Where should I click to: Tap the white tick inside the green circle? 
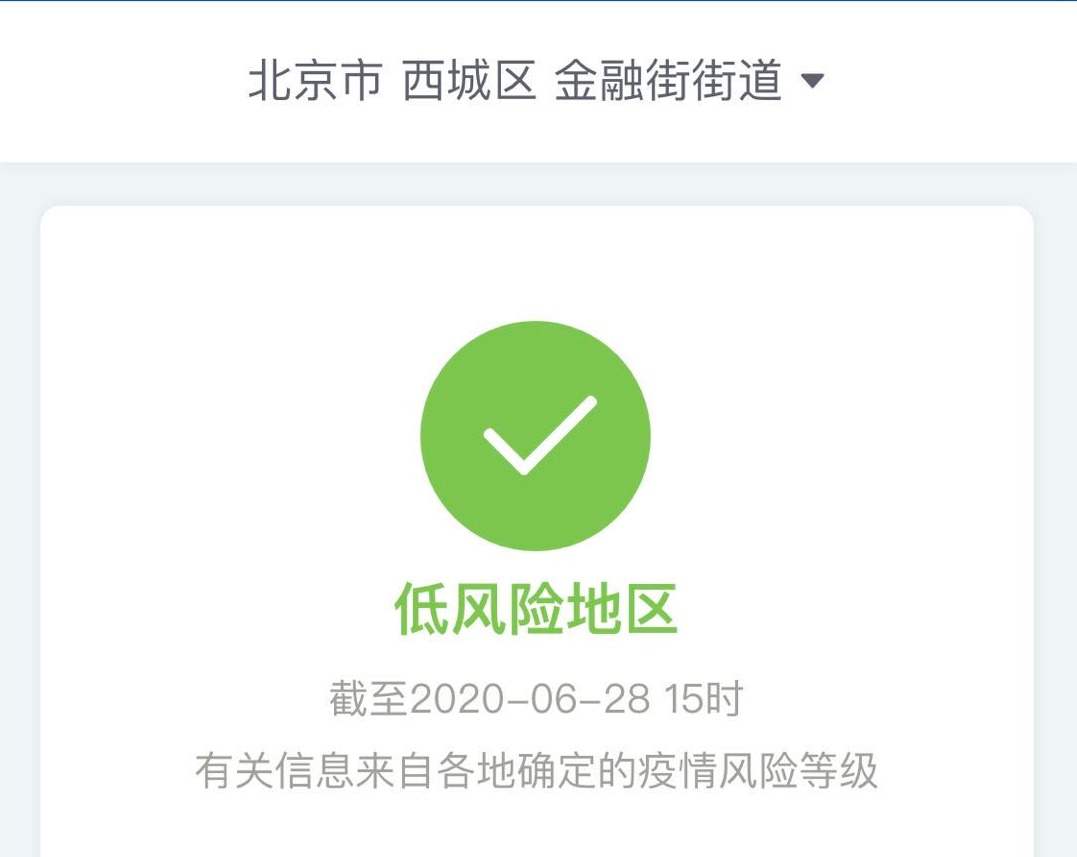pos(540,435)
